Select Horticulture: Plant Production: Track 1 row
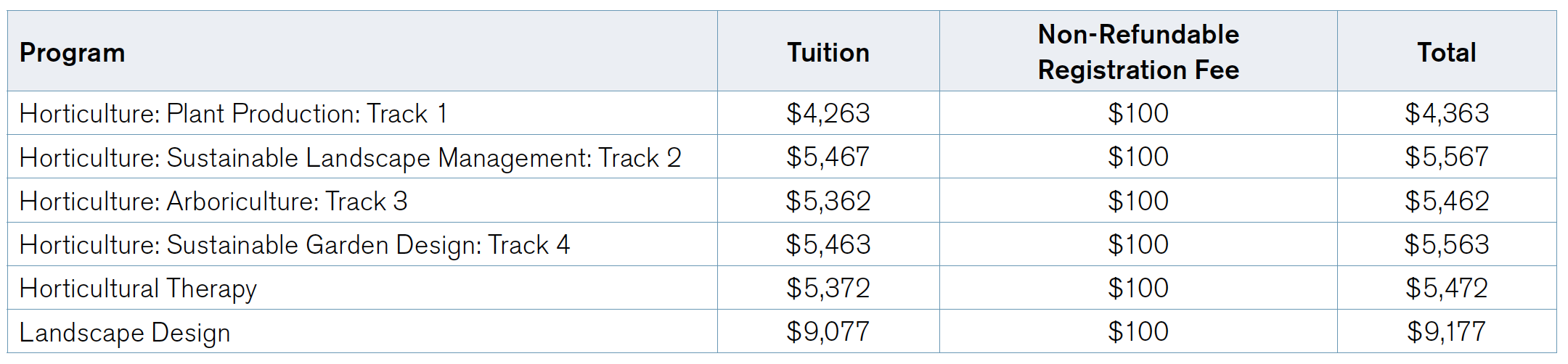1568x364 pixels. (x=782, y=113)
